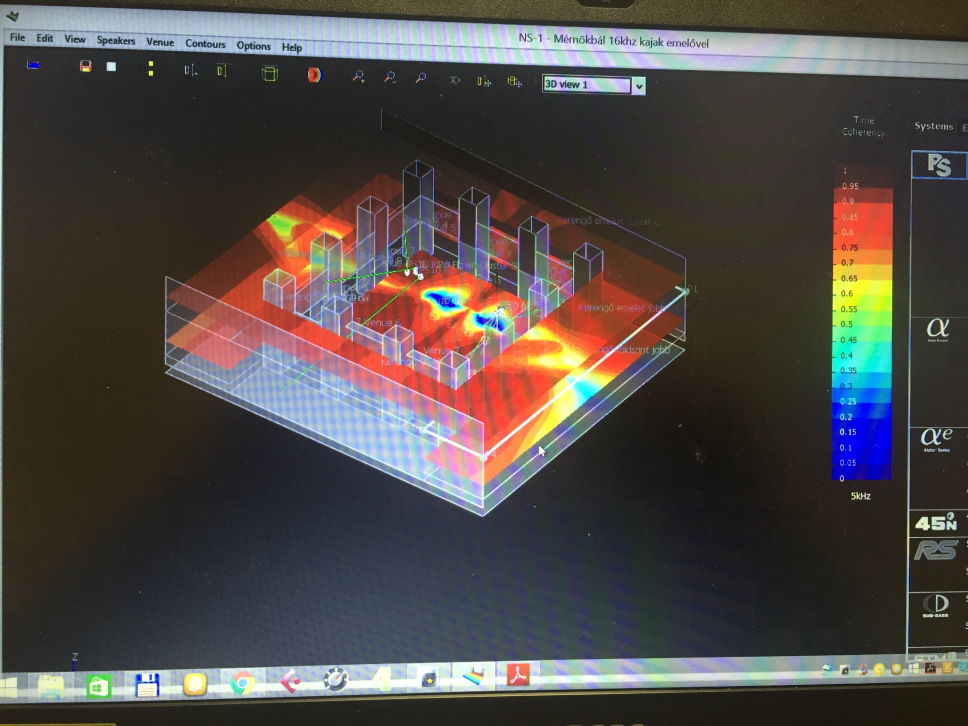Select the Alpha System speaker series logo
Image resolution: width=968 pixels, height=726 pixels.
pyautogui.click(x=938, y=329)
